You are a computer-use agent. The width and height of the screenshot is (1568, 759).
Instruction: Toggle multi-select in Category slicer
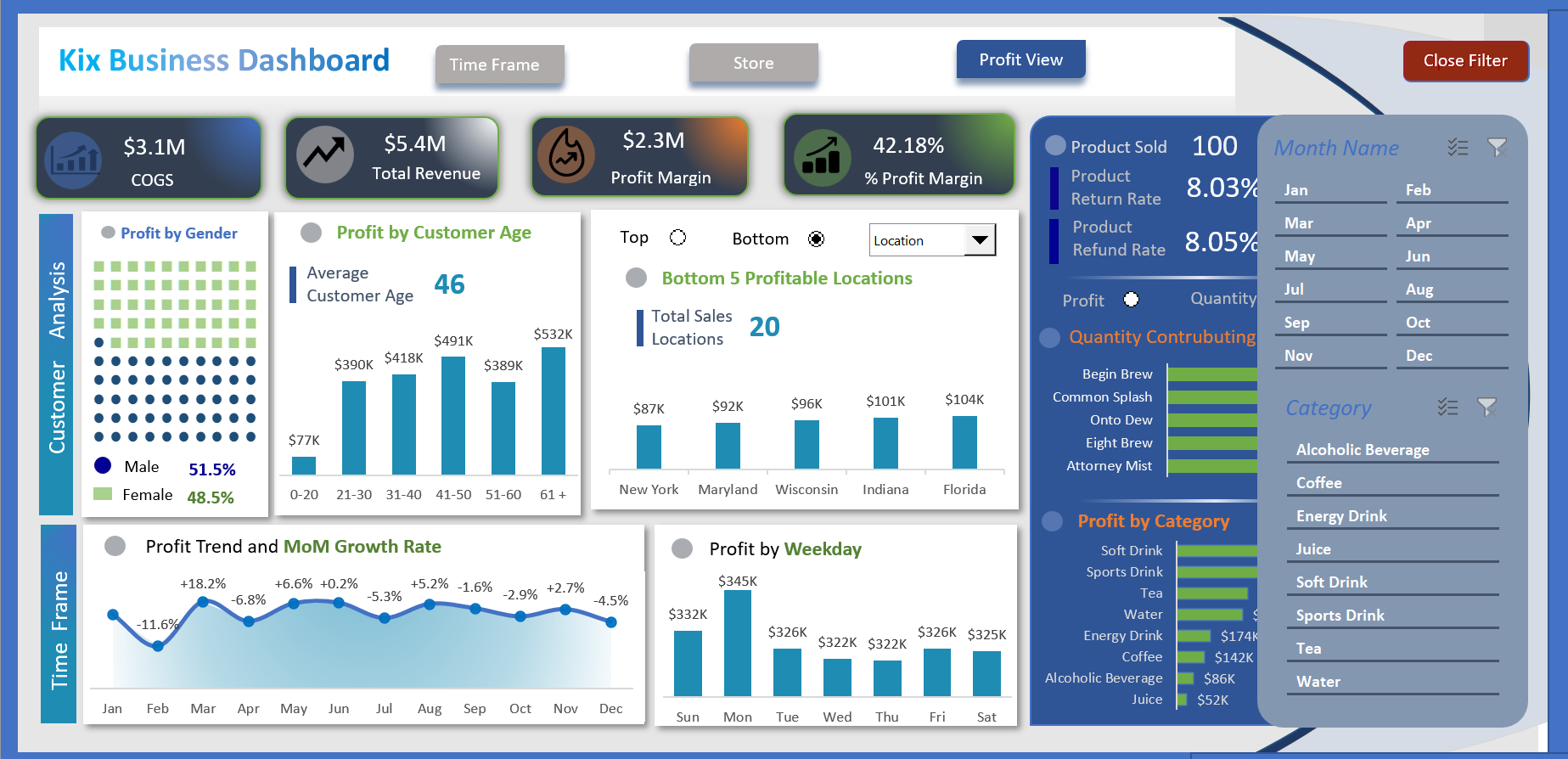pyautogui.click(x=1447, y=408)
